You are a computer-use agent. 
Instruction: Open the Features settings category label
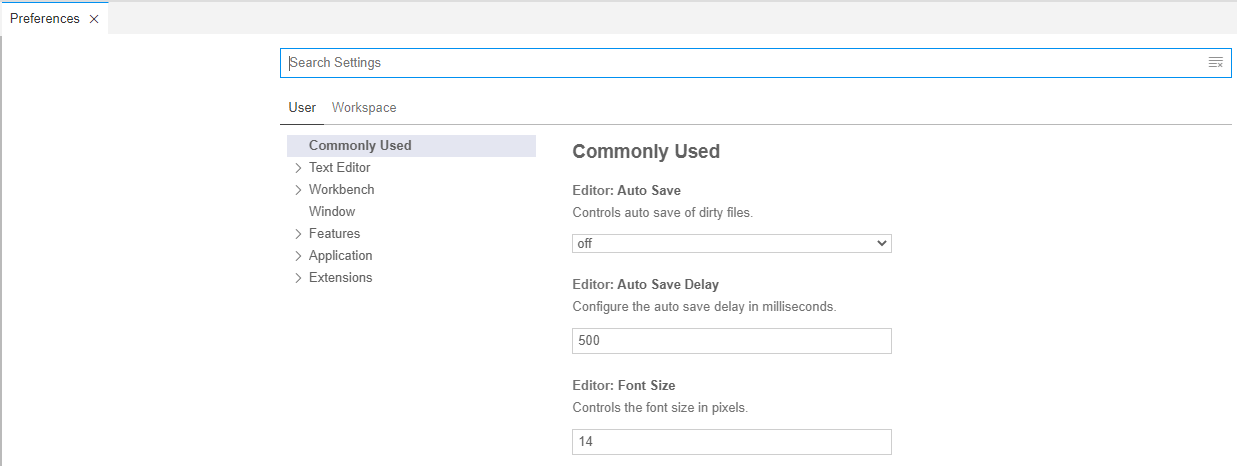pyautogui.click(x=334, y=234)
